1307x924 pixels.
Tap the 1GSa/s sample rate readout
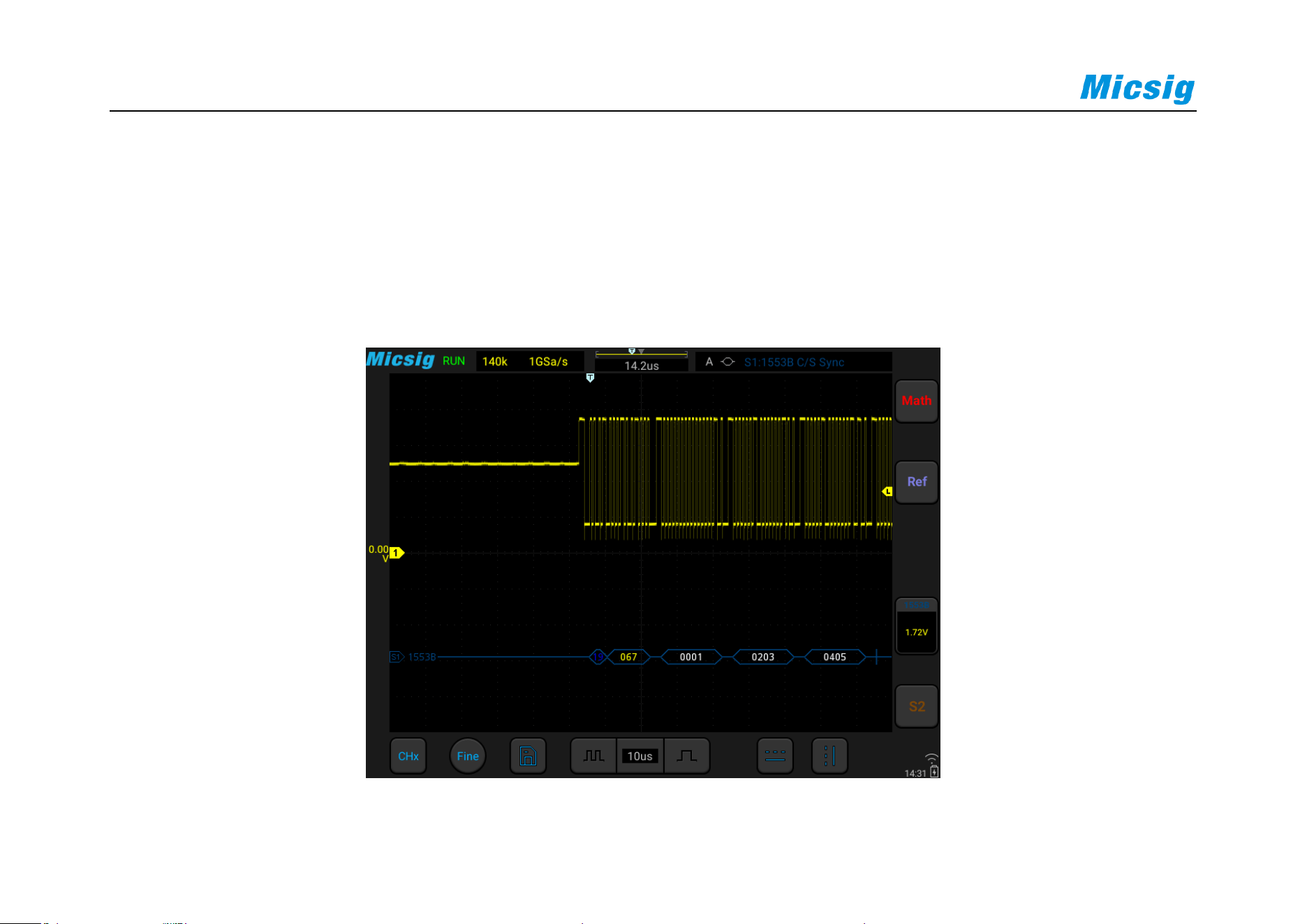click(x=548, y=362)
